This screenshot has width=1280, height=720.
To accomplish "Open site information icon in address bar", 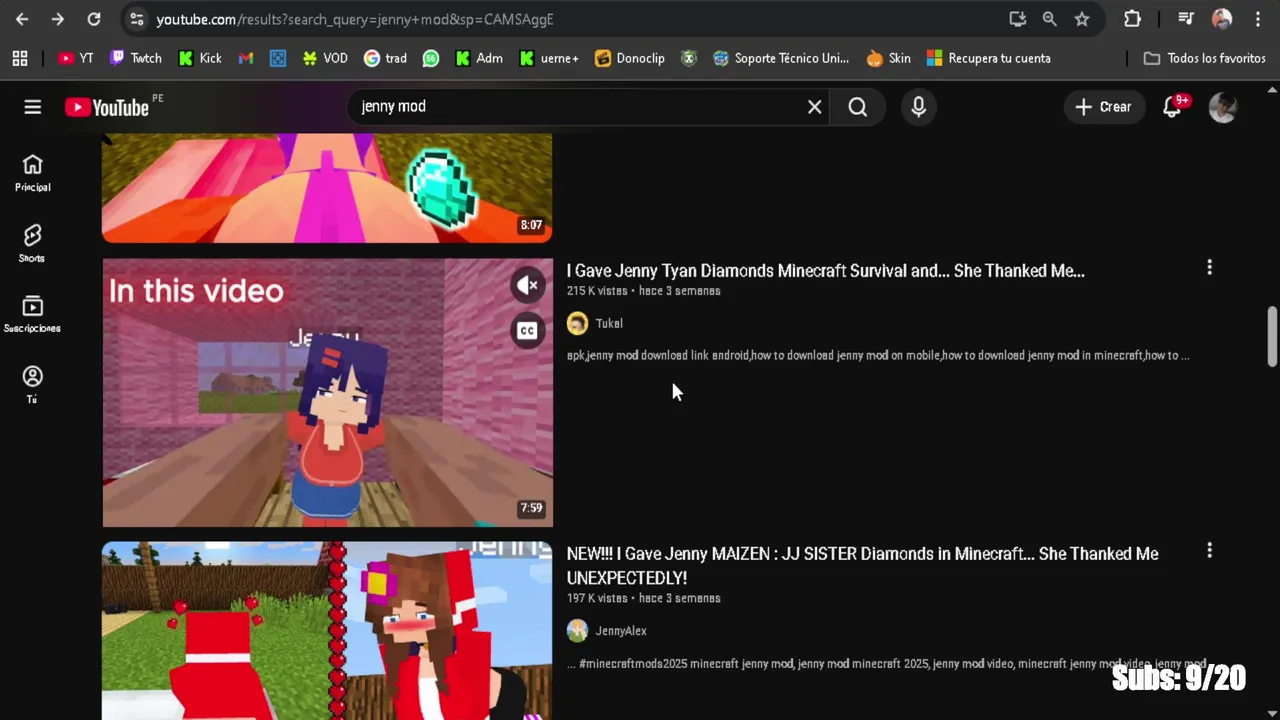I will point(137,19).
